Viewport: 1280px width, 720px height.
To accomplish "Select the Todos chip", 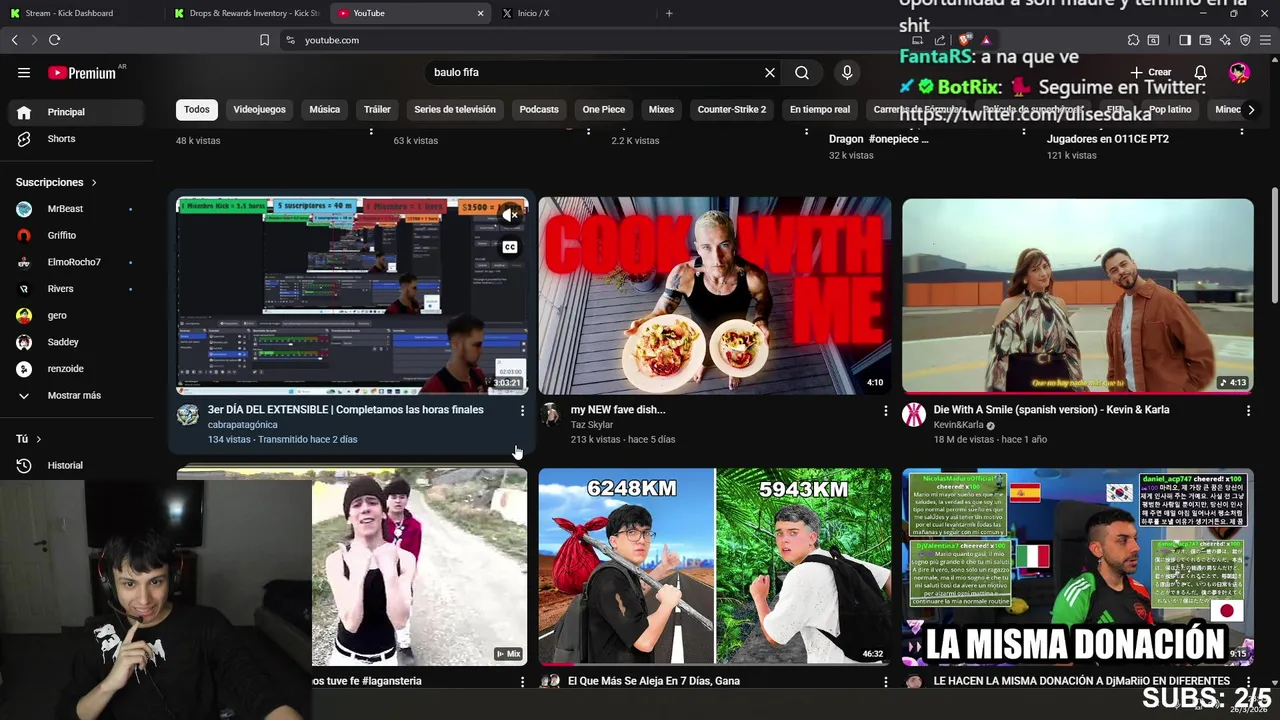I will point(197,109).
